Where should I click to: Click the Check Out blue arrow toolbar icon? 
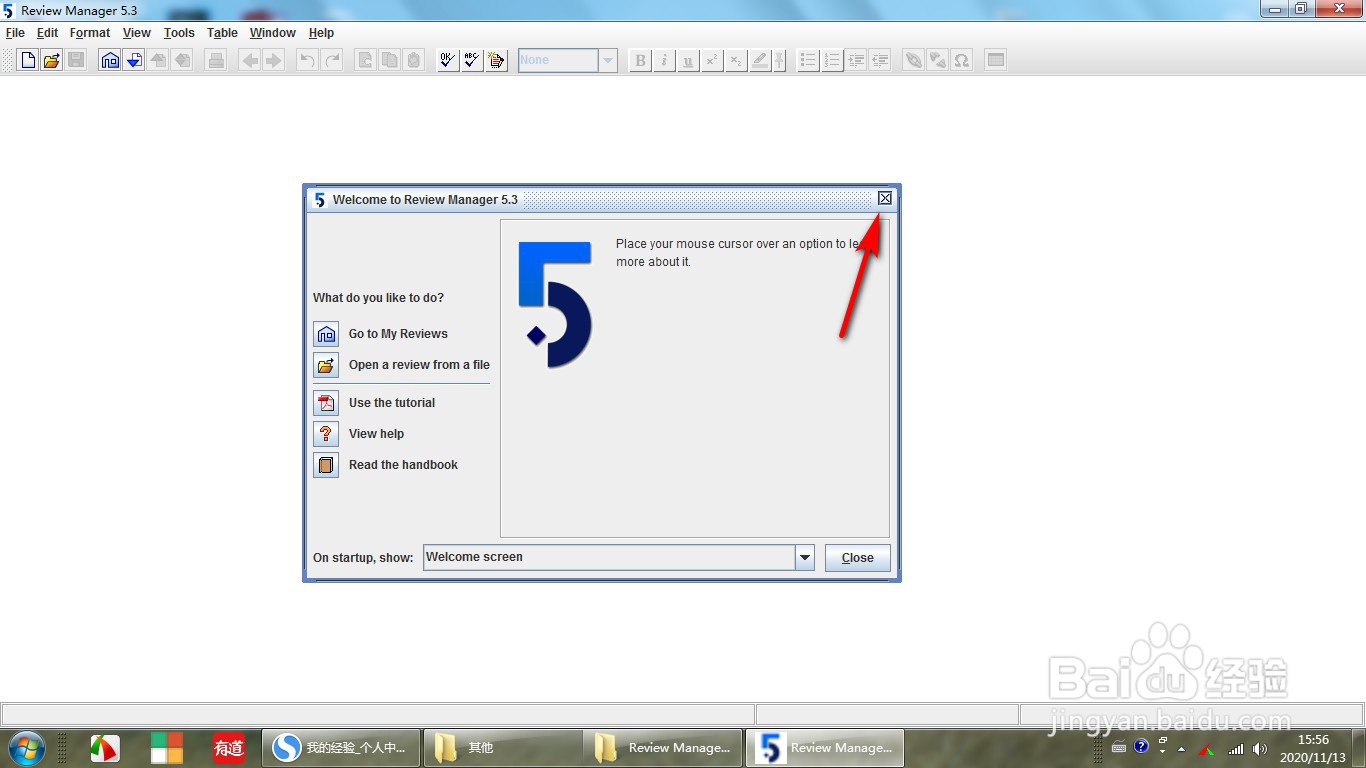(x=134, y=60)
